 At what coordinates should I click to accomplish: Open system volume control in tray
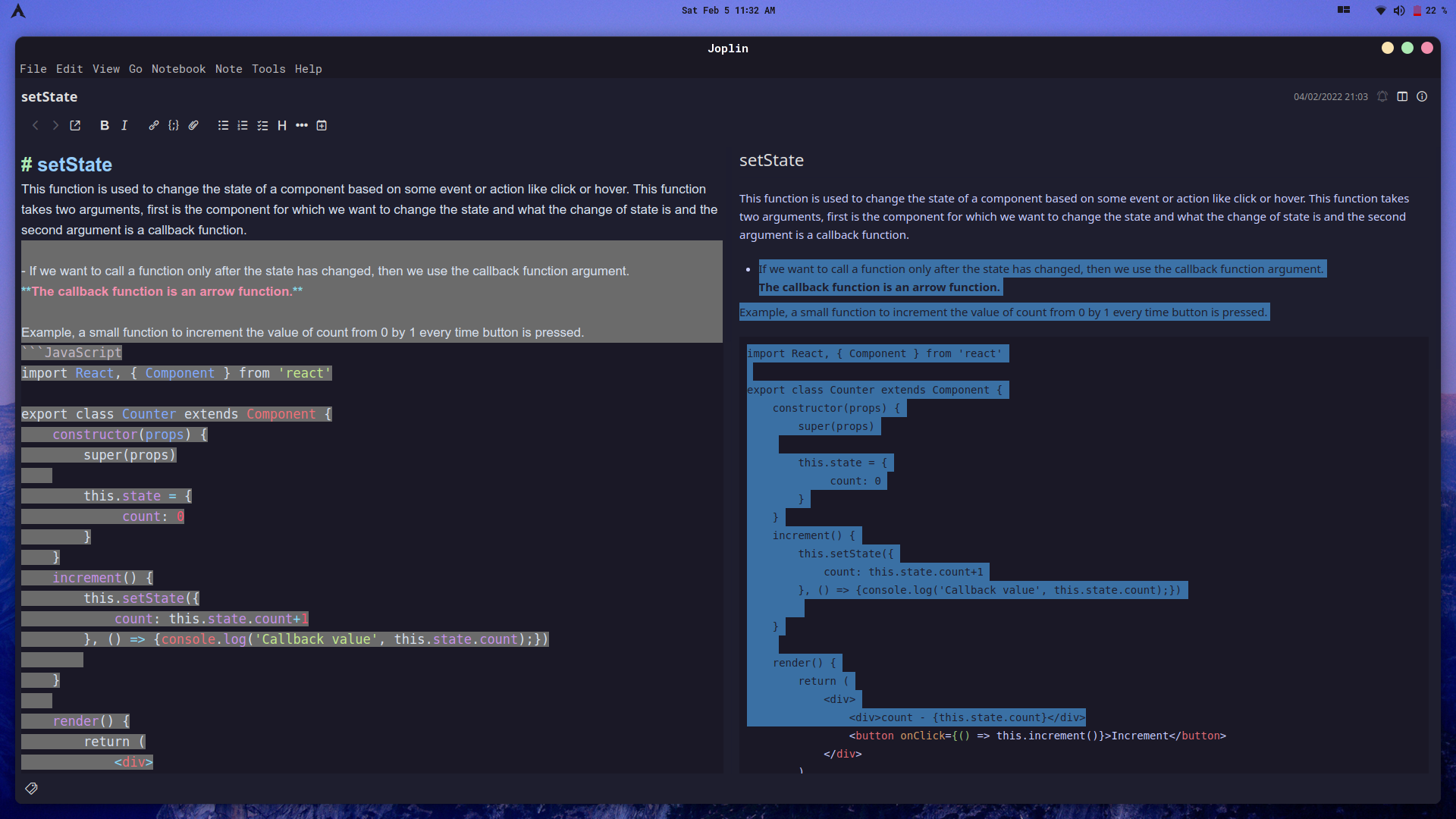[1398, 11]
